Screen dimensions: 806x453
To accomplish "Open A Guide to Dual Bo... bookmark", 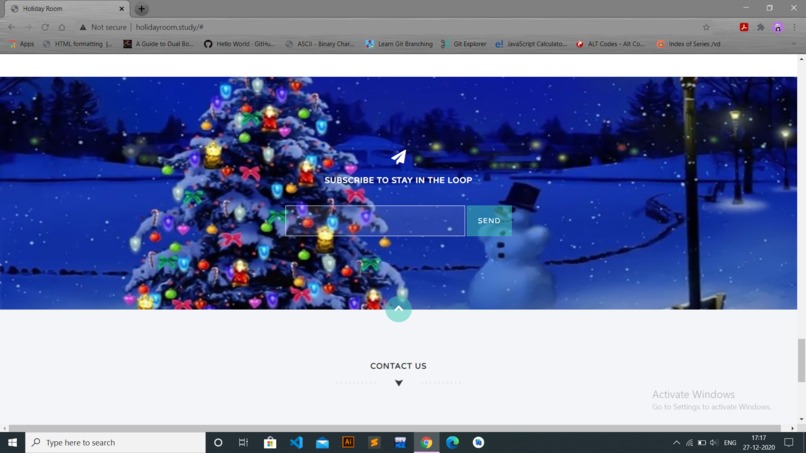I will (x=158, y=44).
